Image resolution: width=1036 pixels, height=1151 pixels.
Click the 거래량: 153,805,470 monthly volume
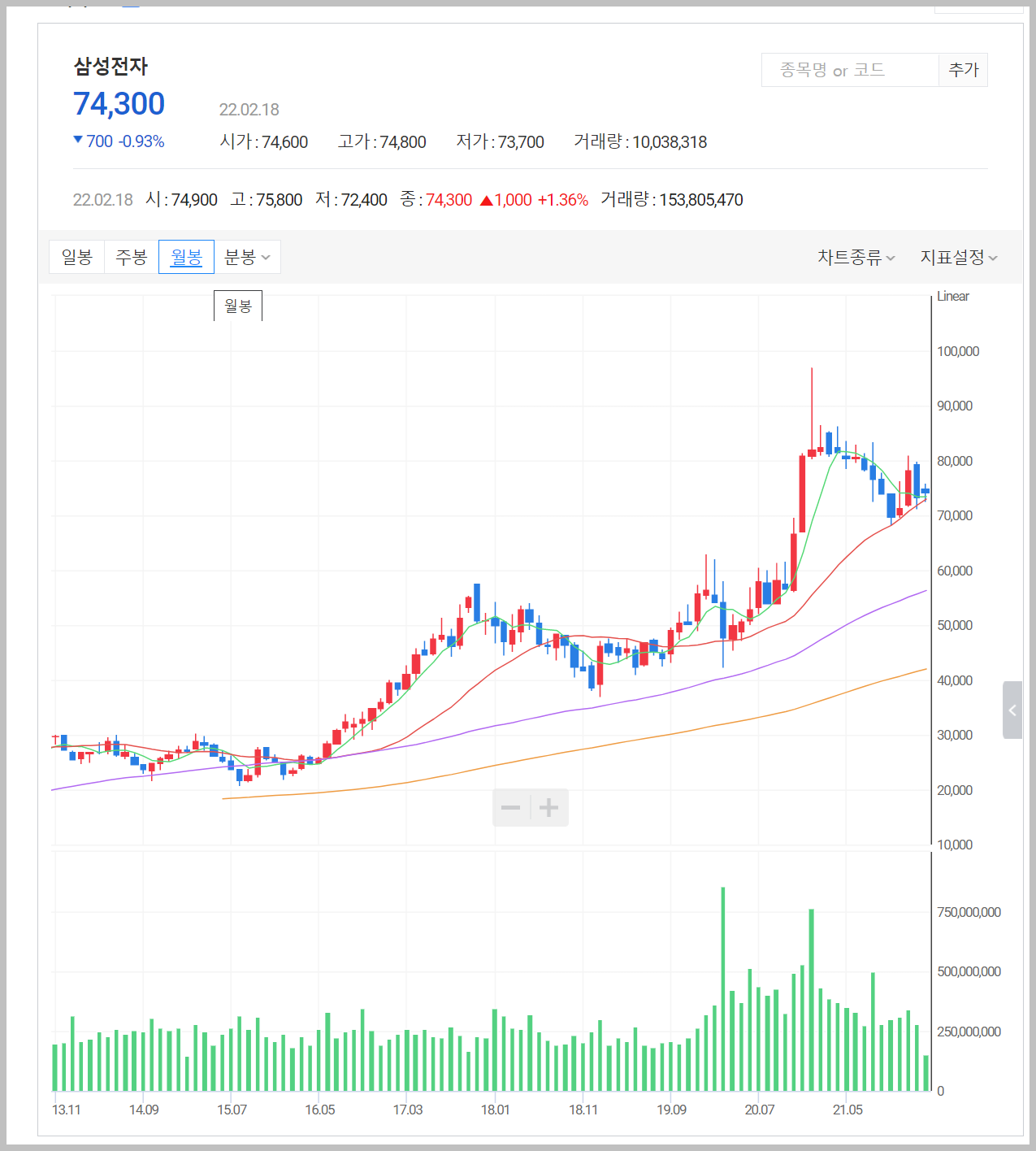(672, 200)
